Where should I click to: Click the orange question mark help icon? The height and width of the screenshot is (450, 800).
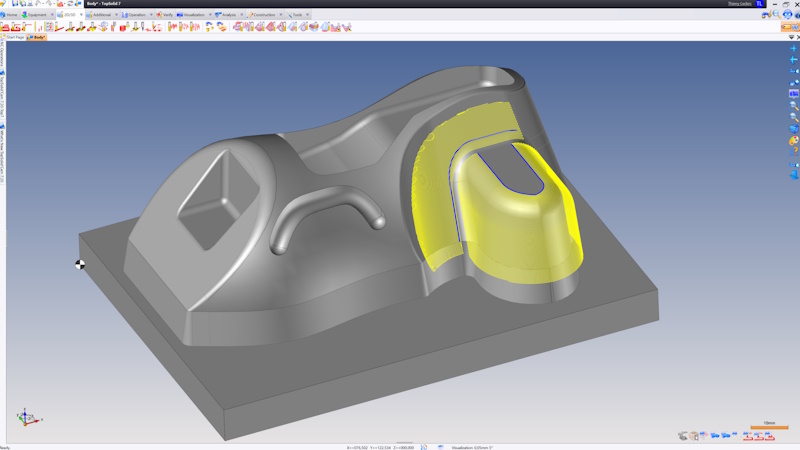794,152
